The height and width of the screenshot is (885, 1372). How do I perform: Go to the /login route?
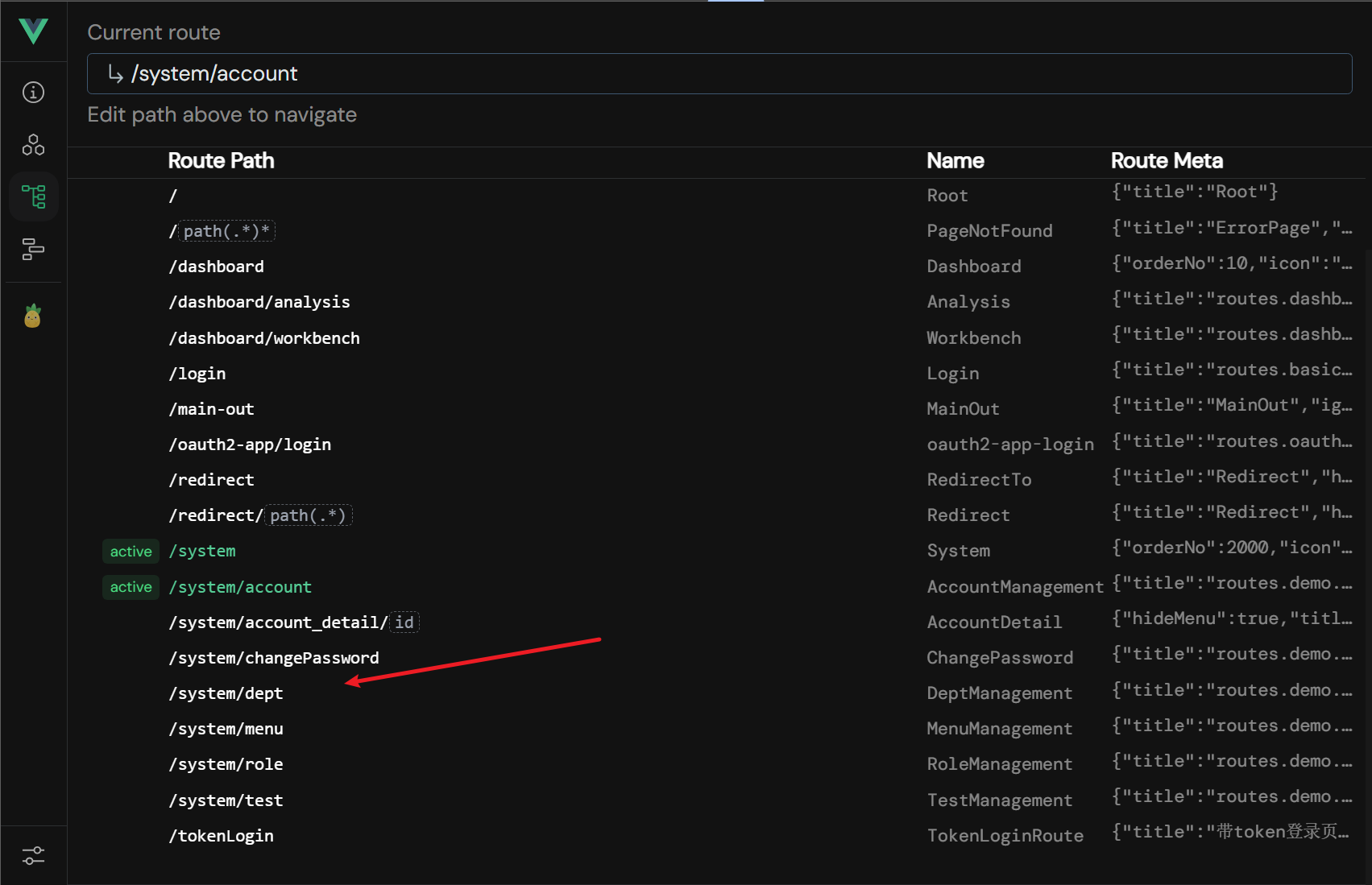click(197, 374)
